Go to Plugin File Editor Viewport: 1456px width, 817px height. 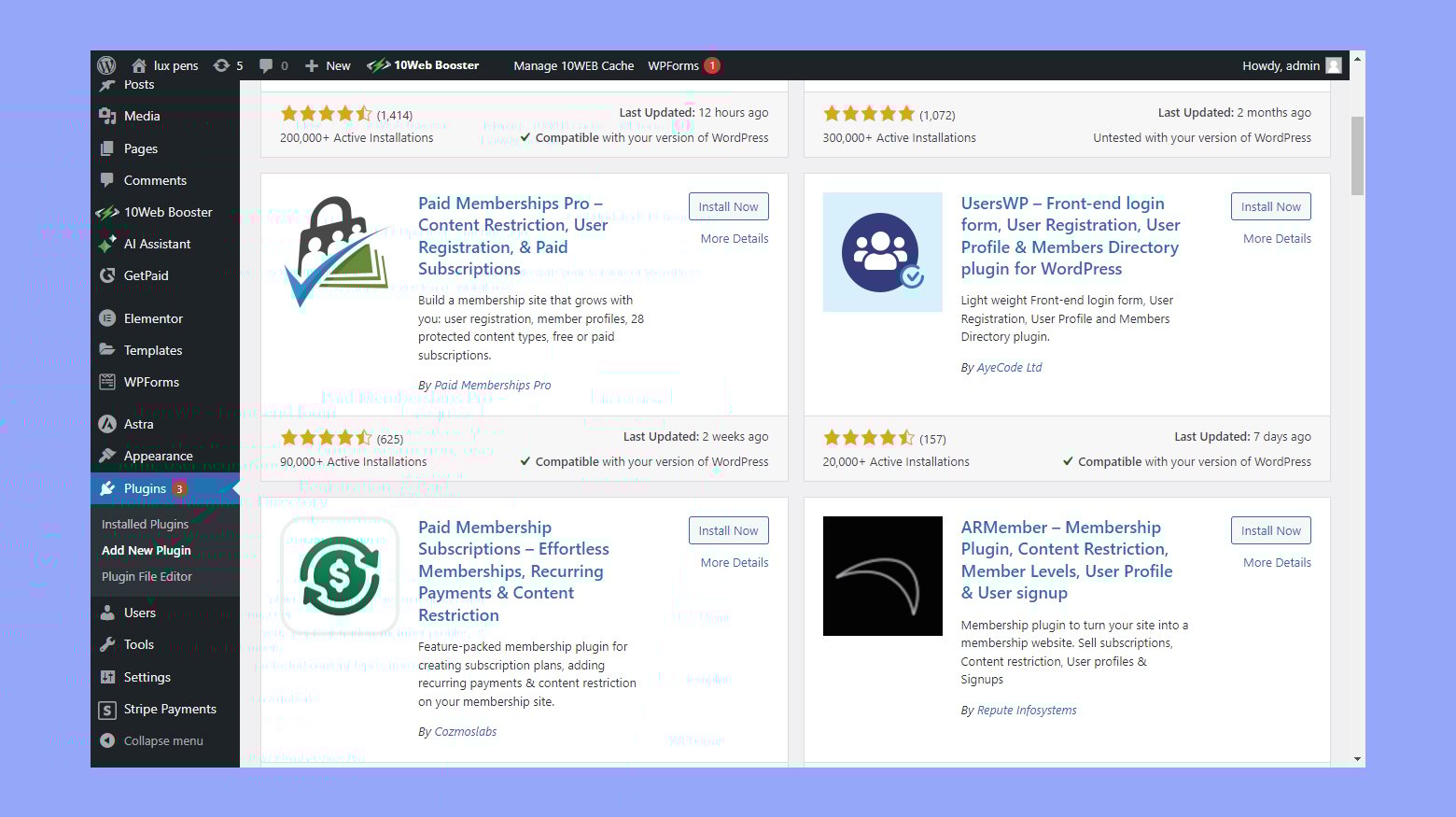click(x=147, y=576)
